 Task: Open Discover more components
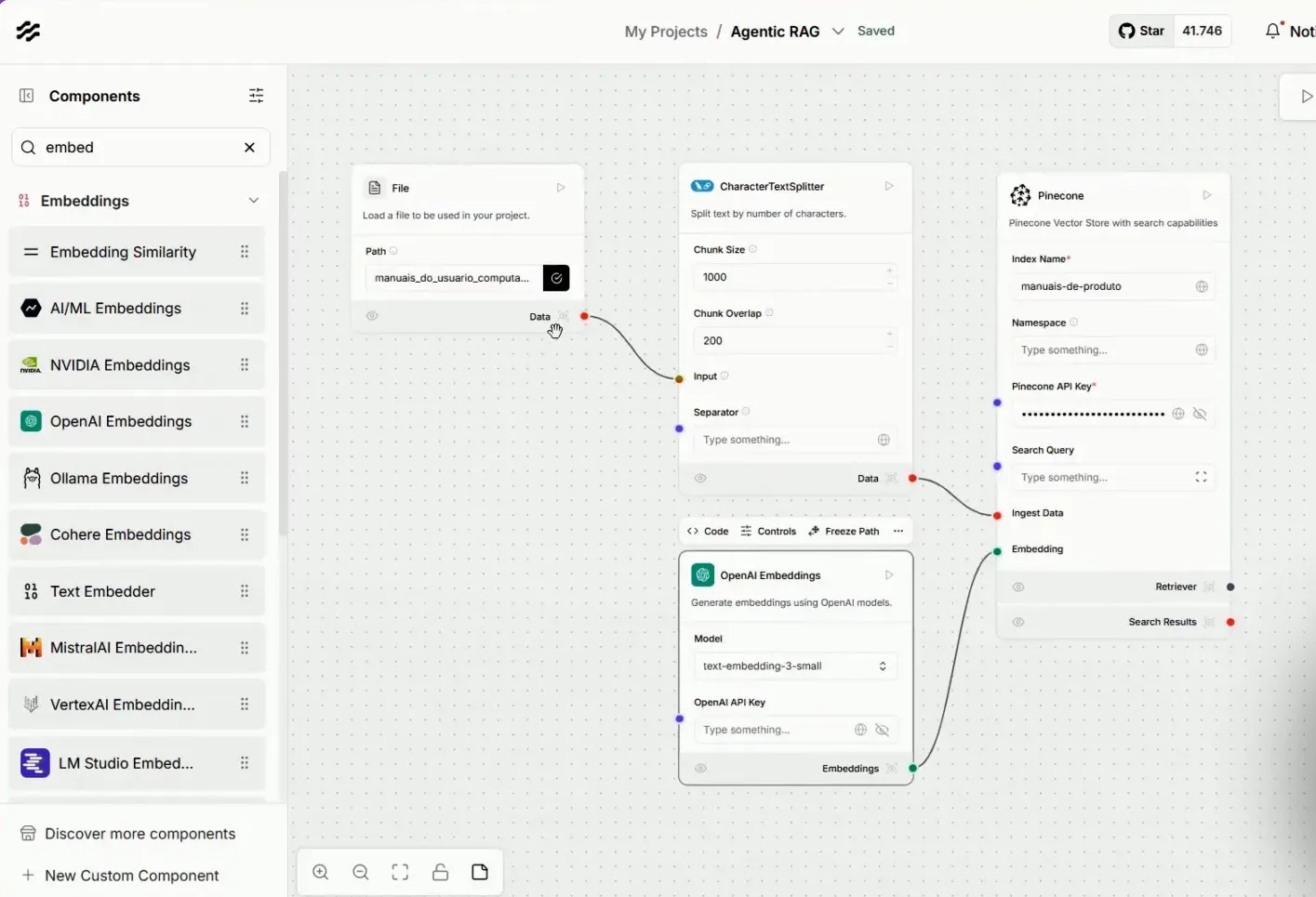(128, 834)
